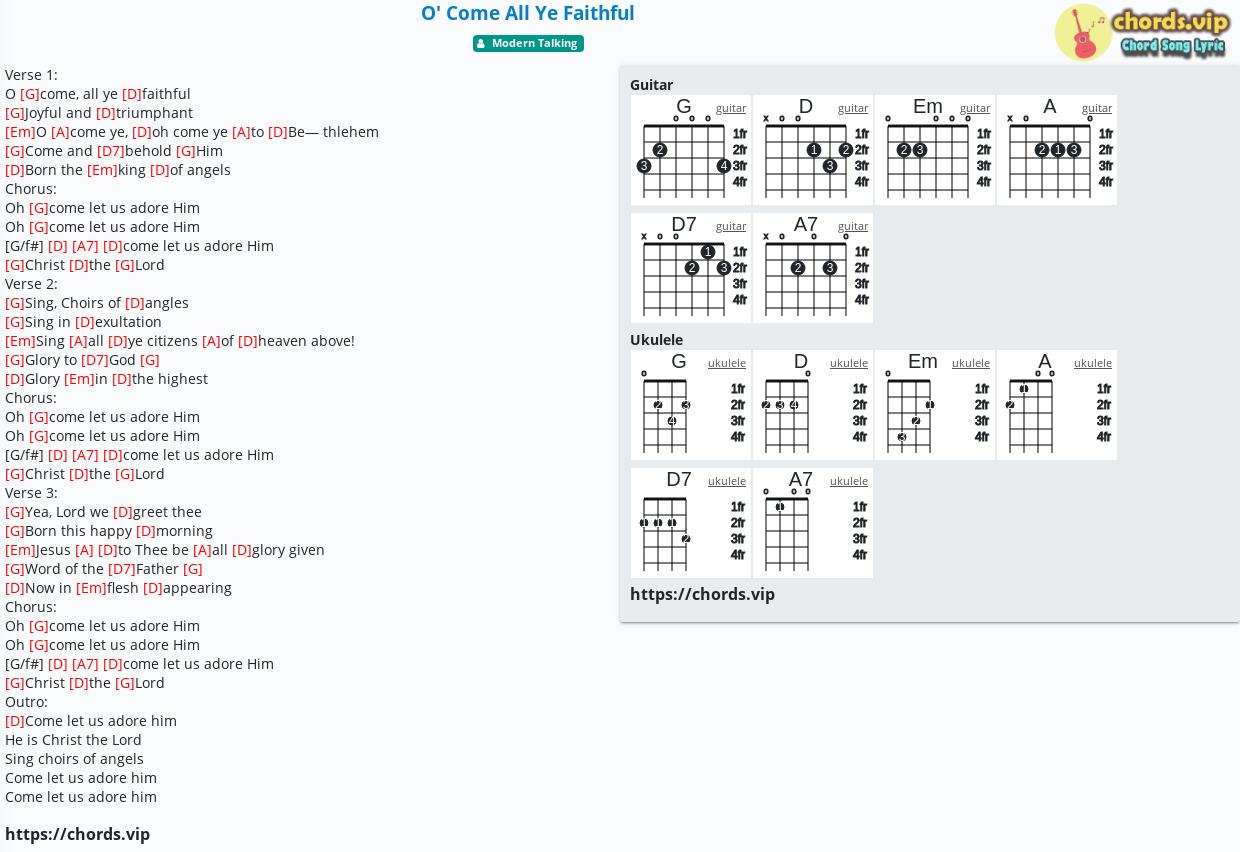Select the ukulele A chord diagram
Screen dimensions: 1240x852
(1057, 405)
